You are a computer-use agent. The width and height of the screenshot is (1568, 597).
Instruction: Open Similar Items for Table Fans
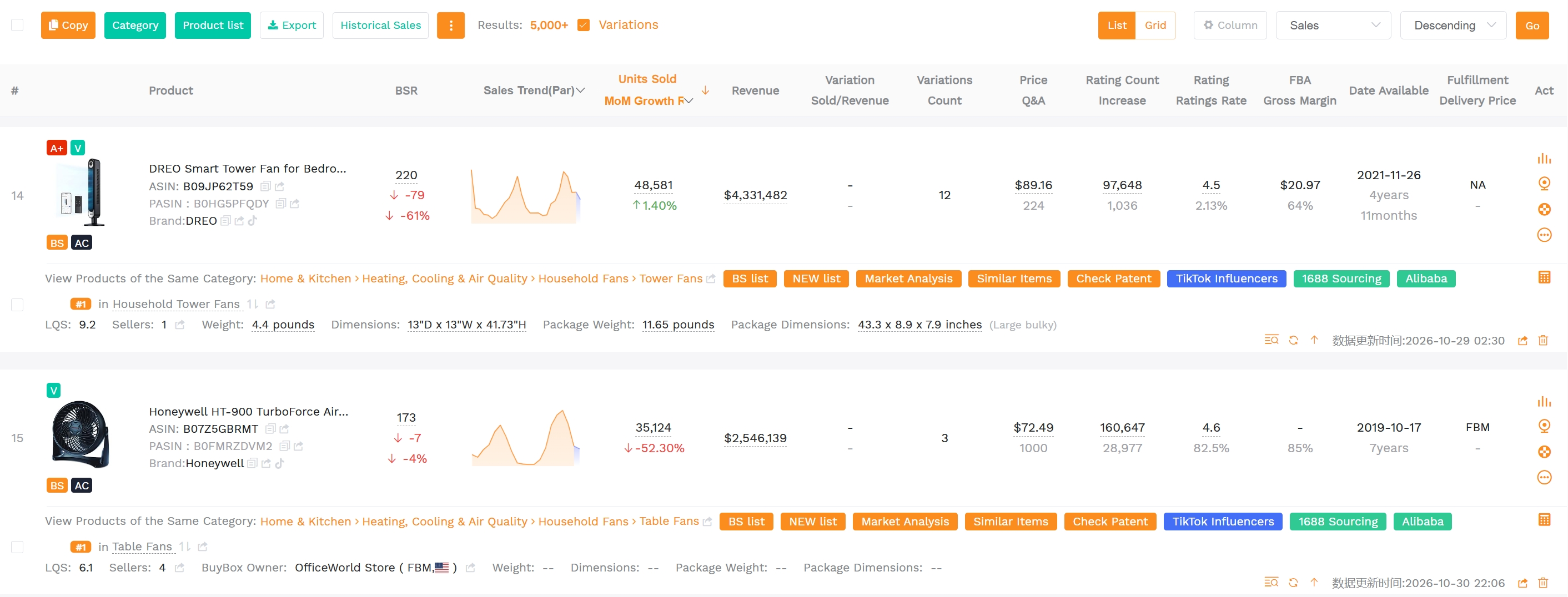point(1011,522)
